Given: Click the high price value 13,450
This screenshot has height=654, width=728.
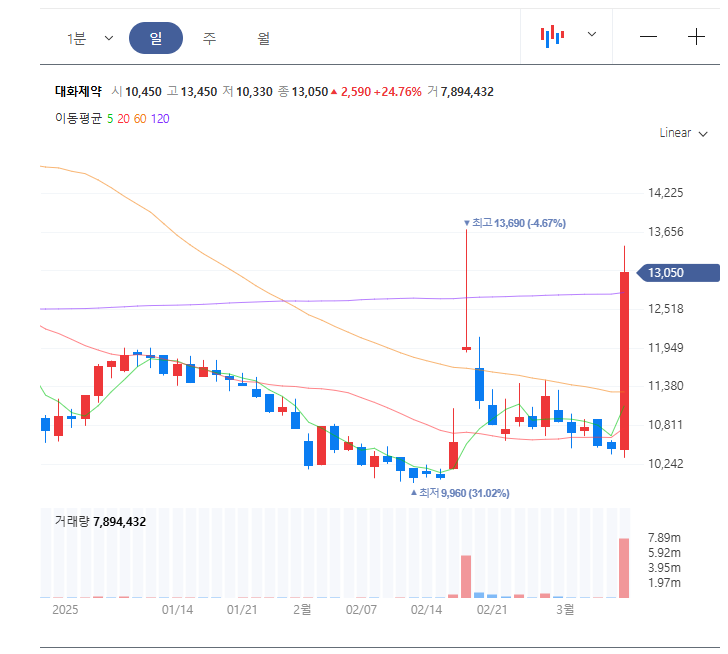Looking at the screenshot, I should (199, 92).
